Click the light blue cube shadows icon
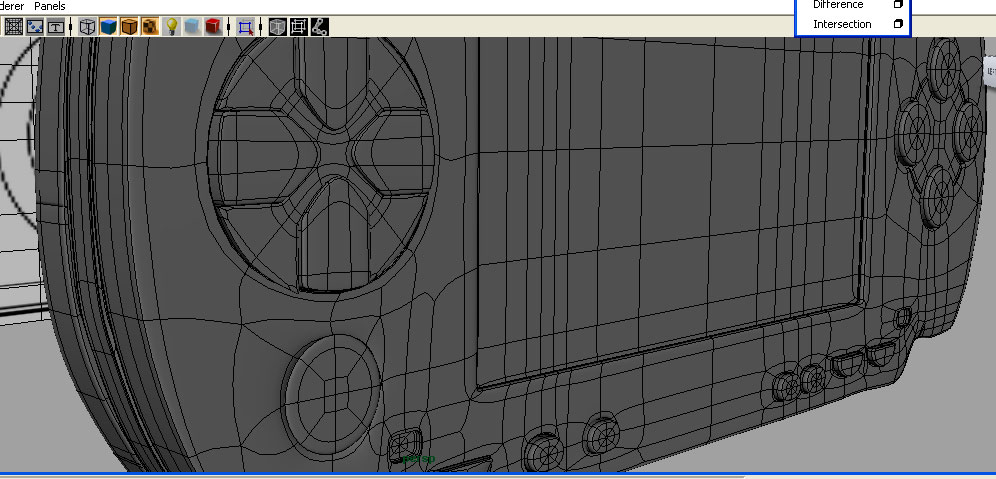 [x=192, y=27]
